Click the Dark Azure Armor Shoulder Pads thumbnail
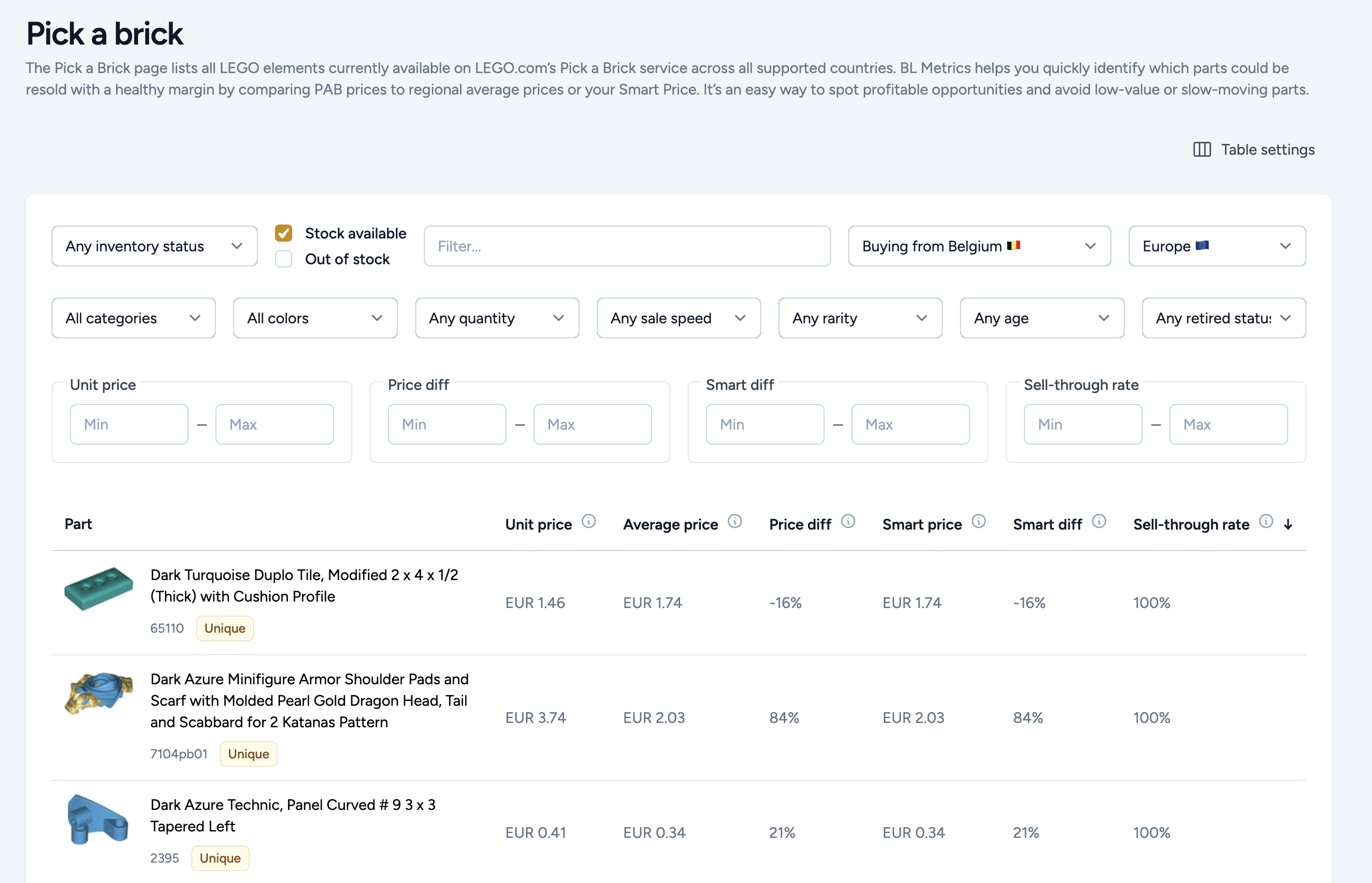 tap(99, 693)
